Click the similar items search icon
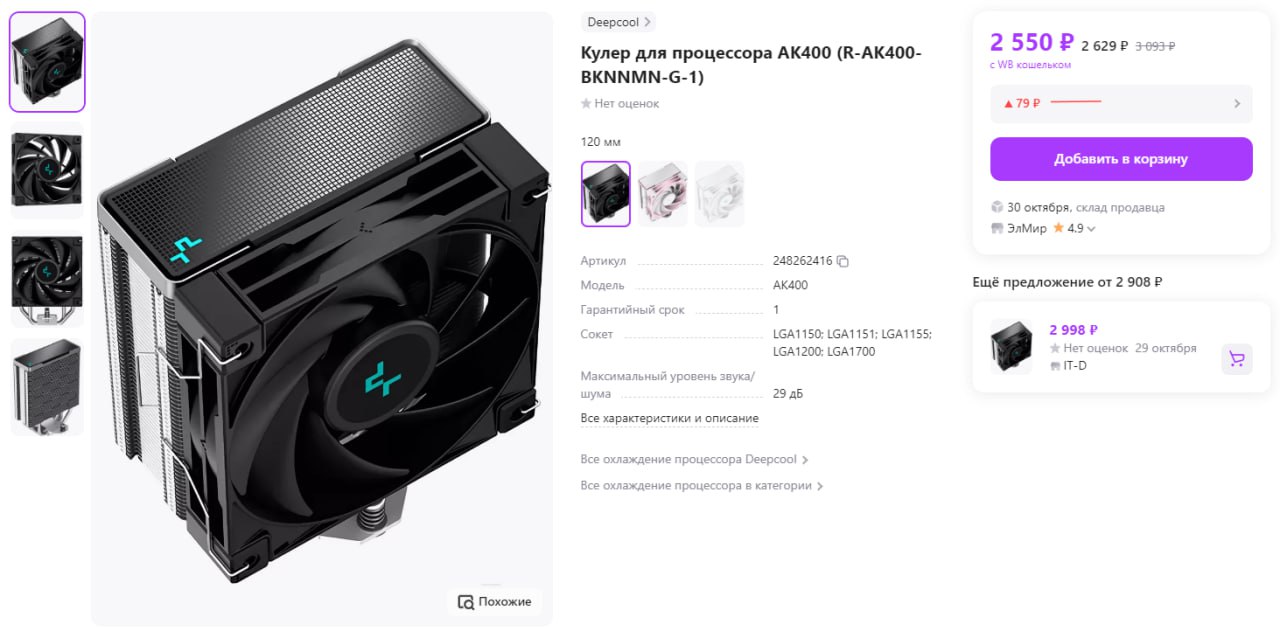1280x631 pixels. [465, 602]
